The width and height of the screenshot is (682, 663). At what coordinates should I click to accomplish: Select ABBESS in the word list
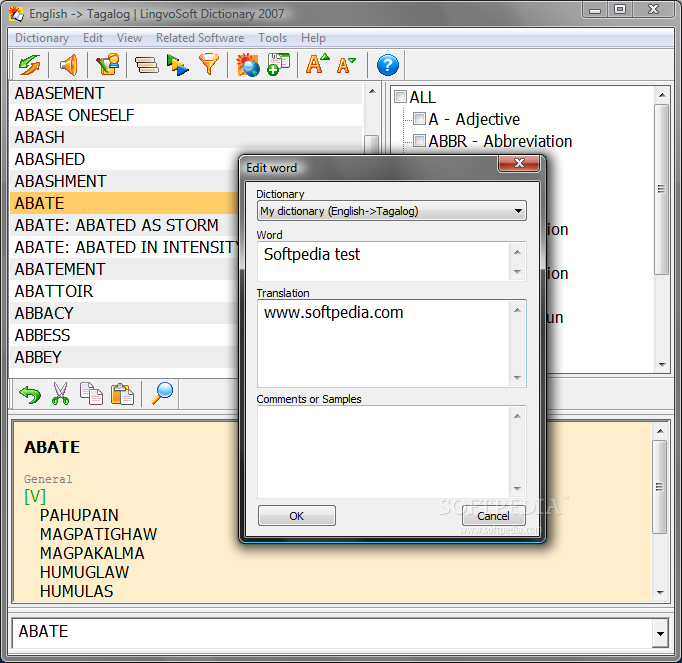[124, 335]
